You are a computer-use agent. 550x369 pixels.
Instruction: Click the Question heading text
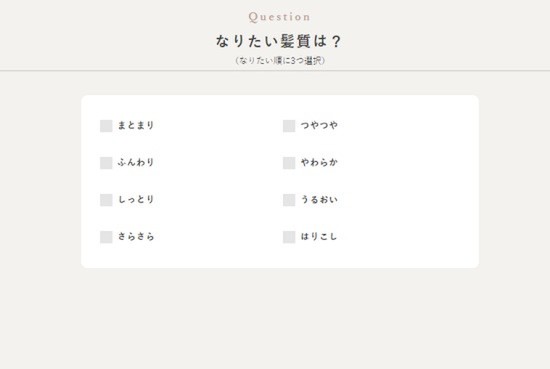(x=279, y=17)
